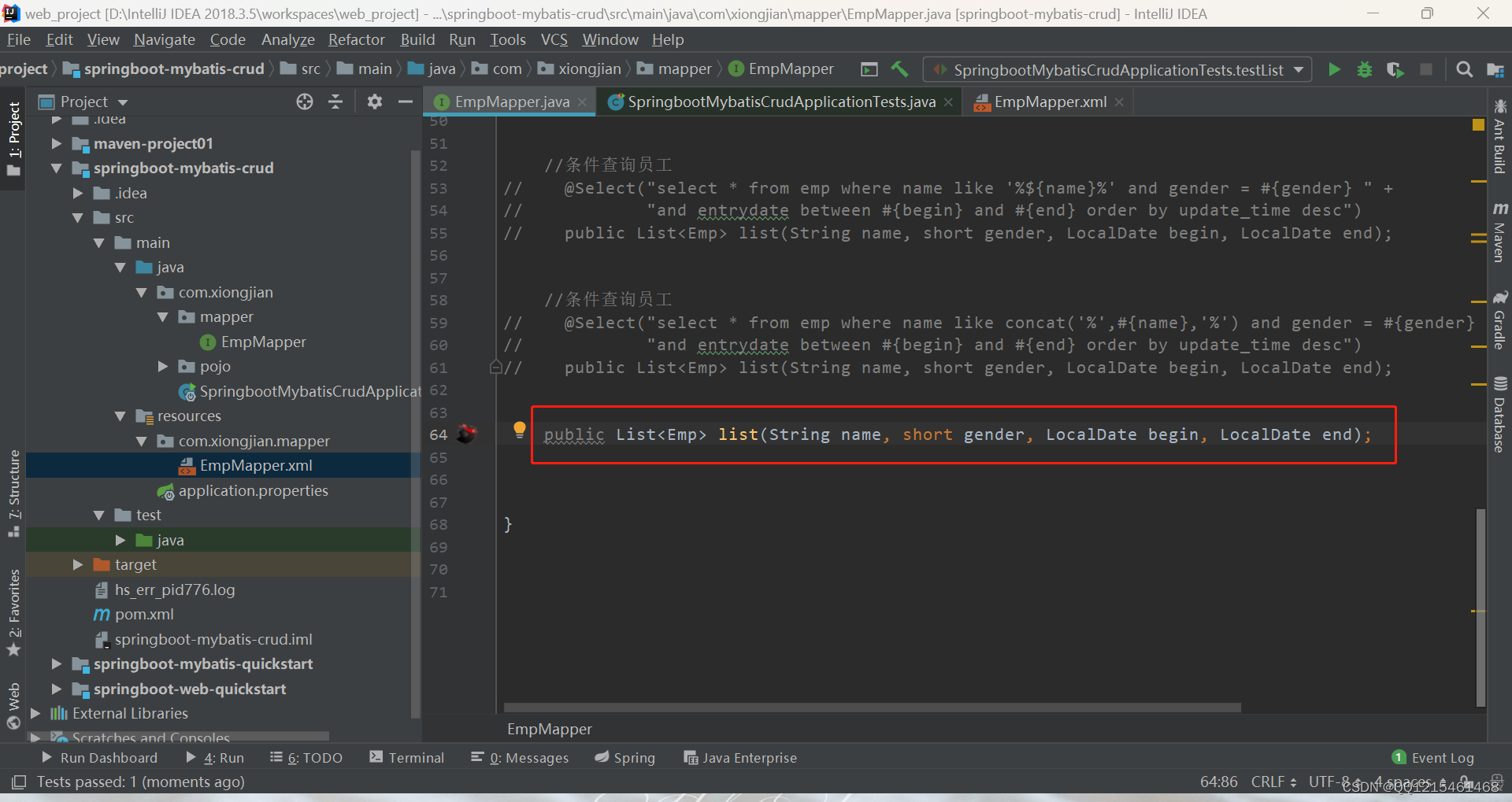Click the layout icon before hammer
Screen dimensions: 1512x802
tap(869, 69)
